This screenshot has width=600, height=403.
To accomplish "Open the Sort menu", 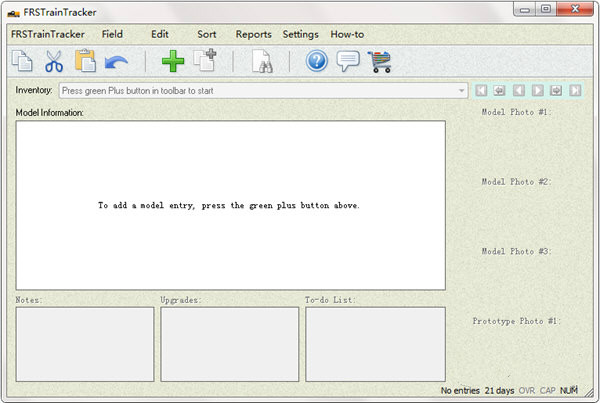I will pyautogui.click(x=207, y=34).
